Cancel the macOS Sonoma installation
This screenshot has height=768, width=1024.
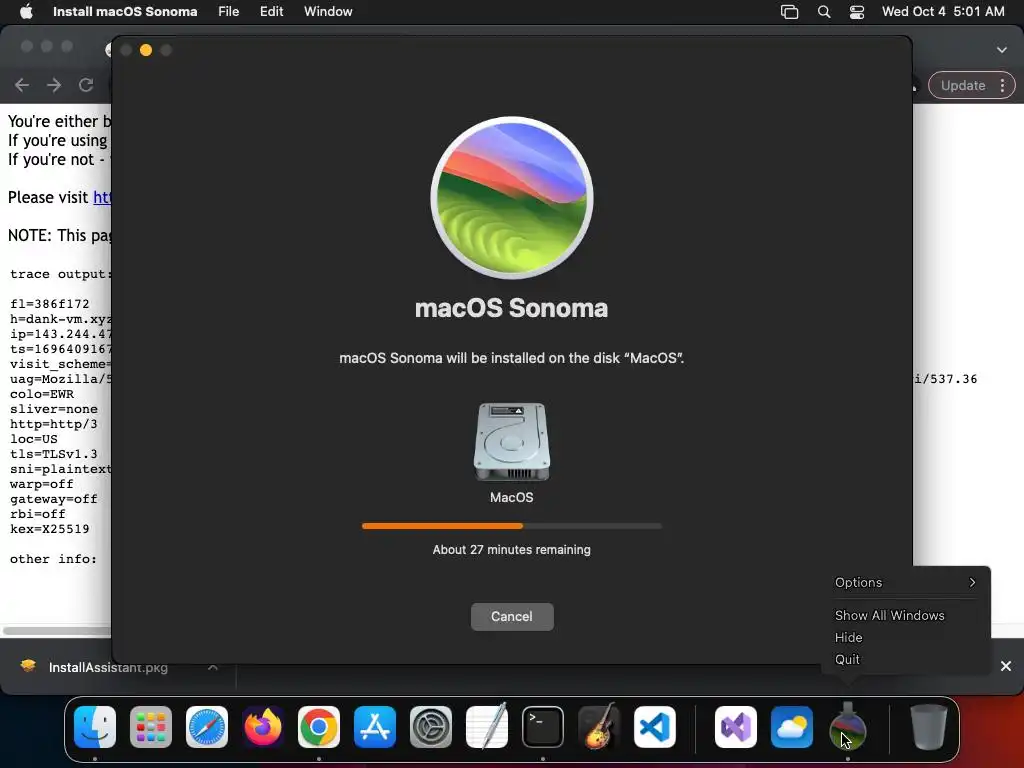(x=512, y=616)
